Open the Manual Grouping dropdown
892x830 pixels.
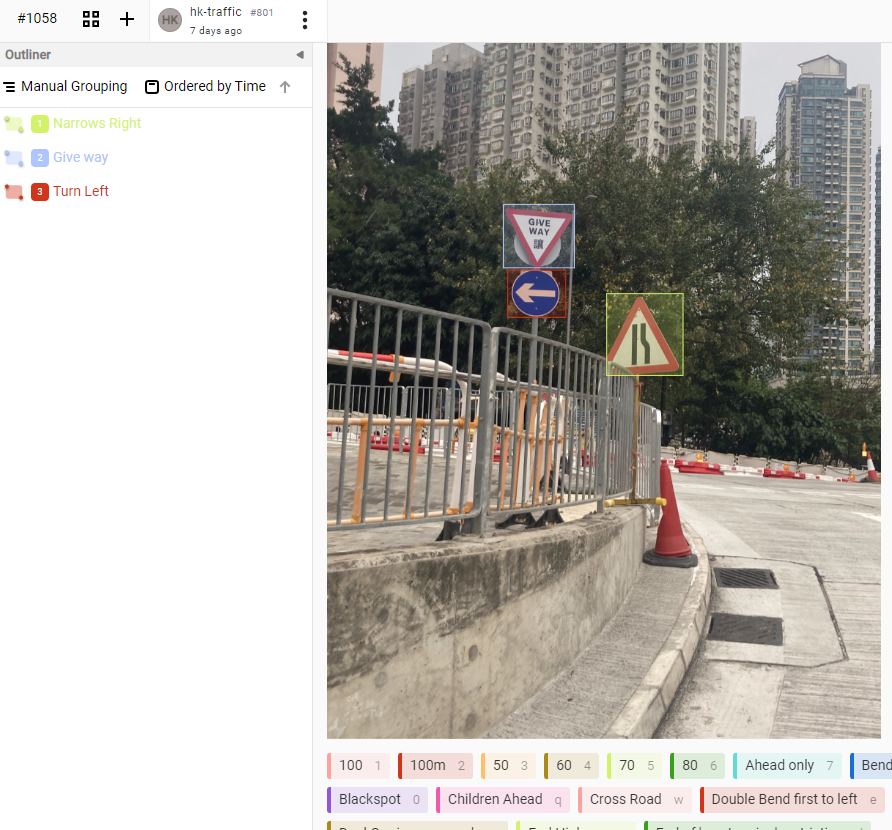tap(65, 86)
